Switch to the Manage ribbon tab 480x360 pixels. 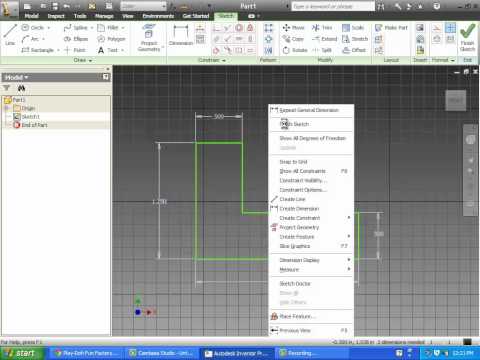[x=104, y=16]
